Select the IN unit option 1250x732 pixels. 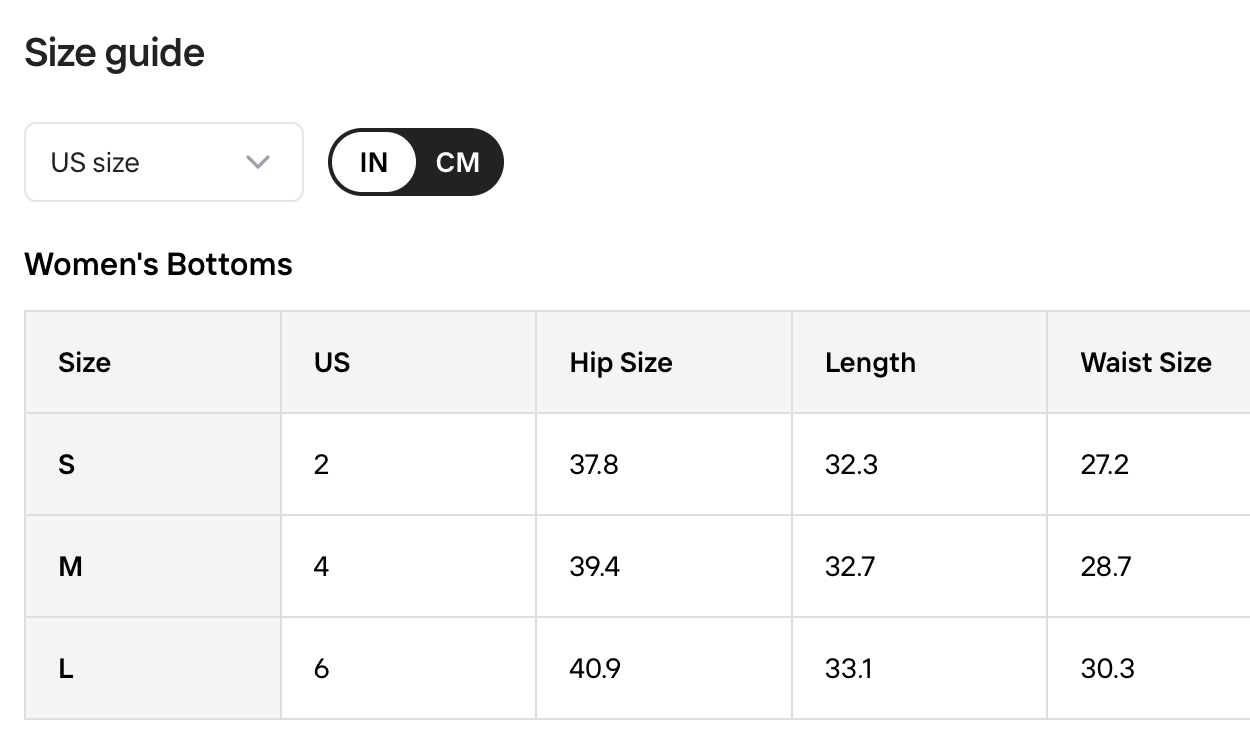tap(373, 162)
